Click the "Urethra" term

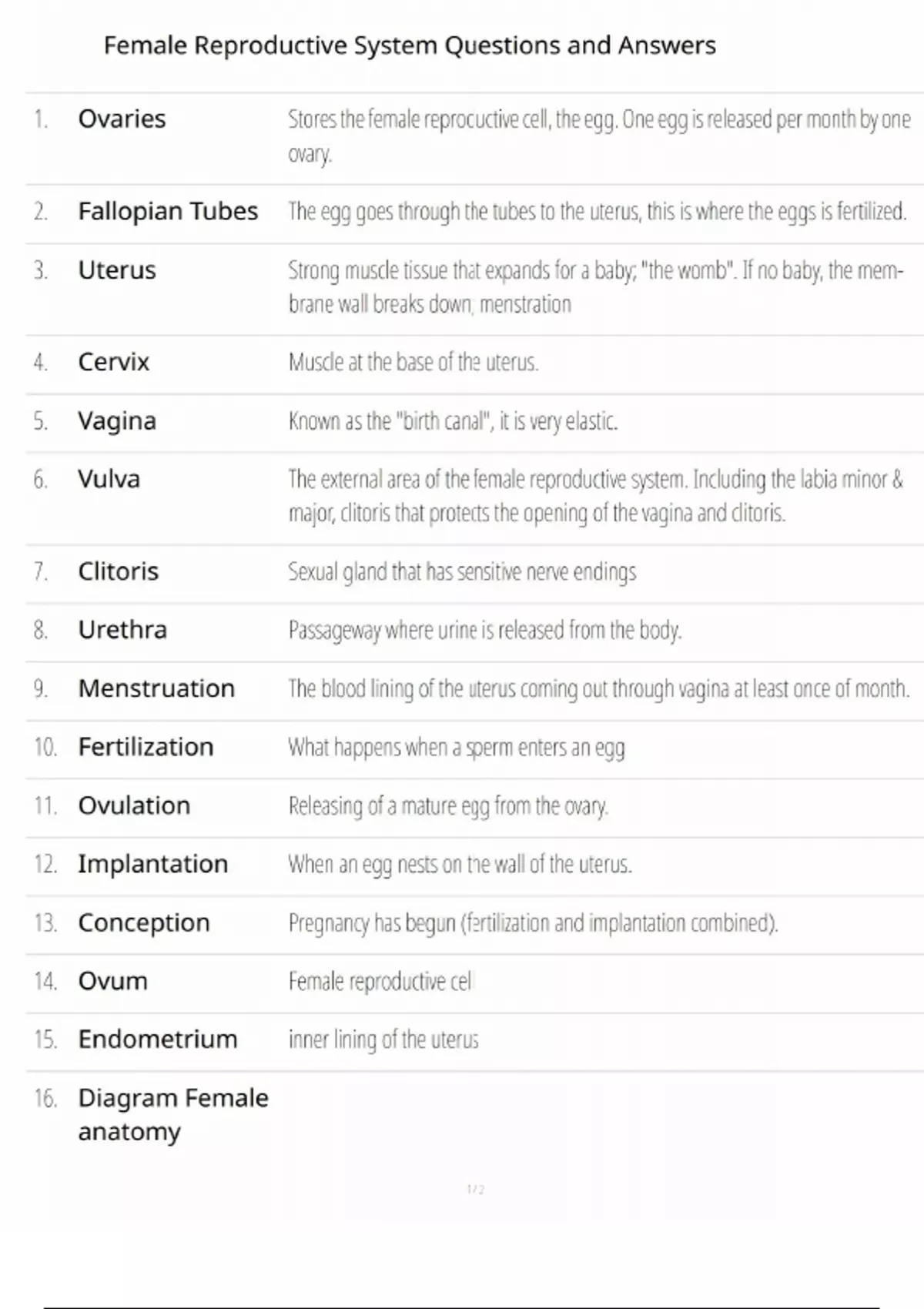[122, 630]
